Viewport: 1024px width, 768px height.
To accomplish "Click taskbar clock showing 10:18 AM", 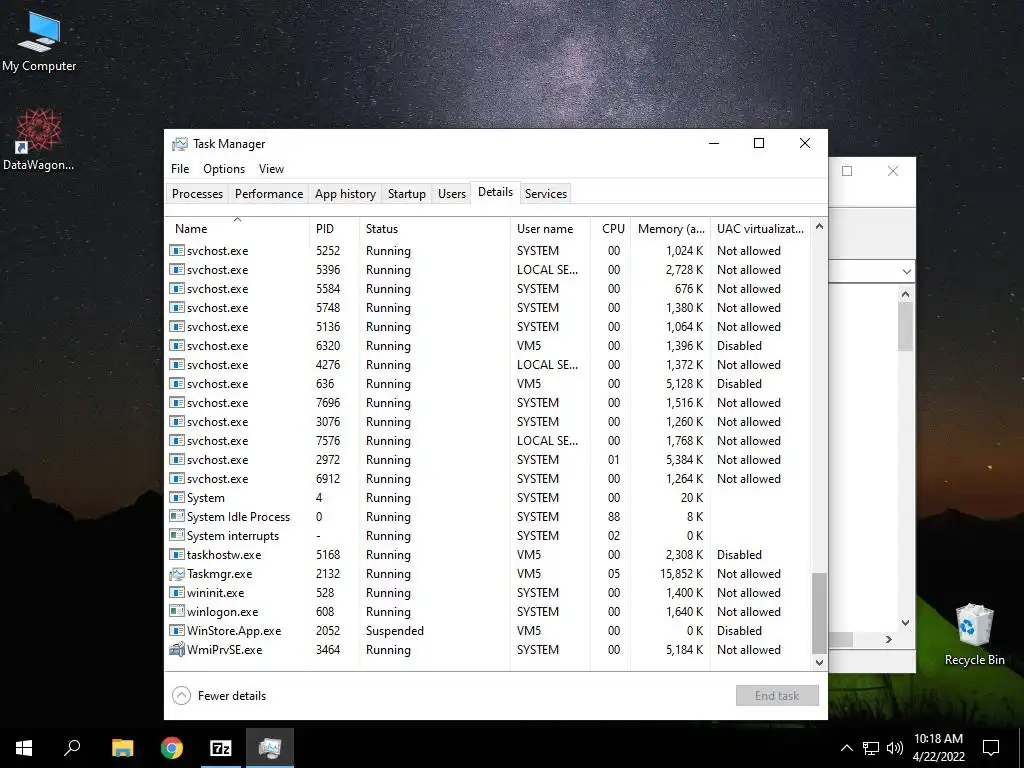I will 938,748.
